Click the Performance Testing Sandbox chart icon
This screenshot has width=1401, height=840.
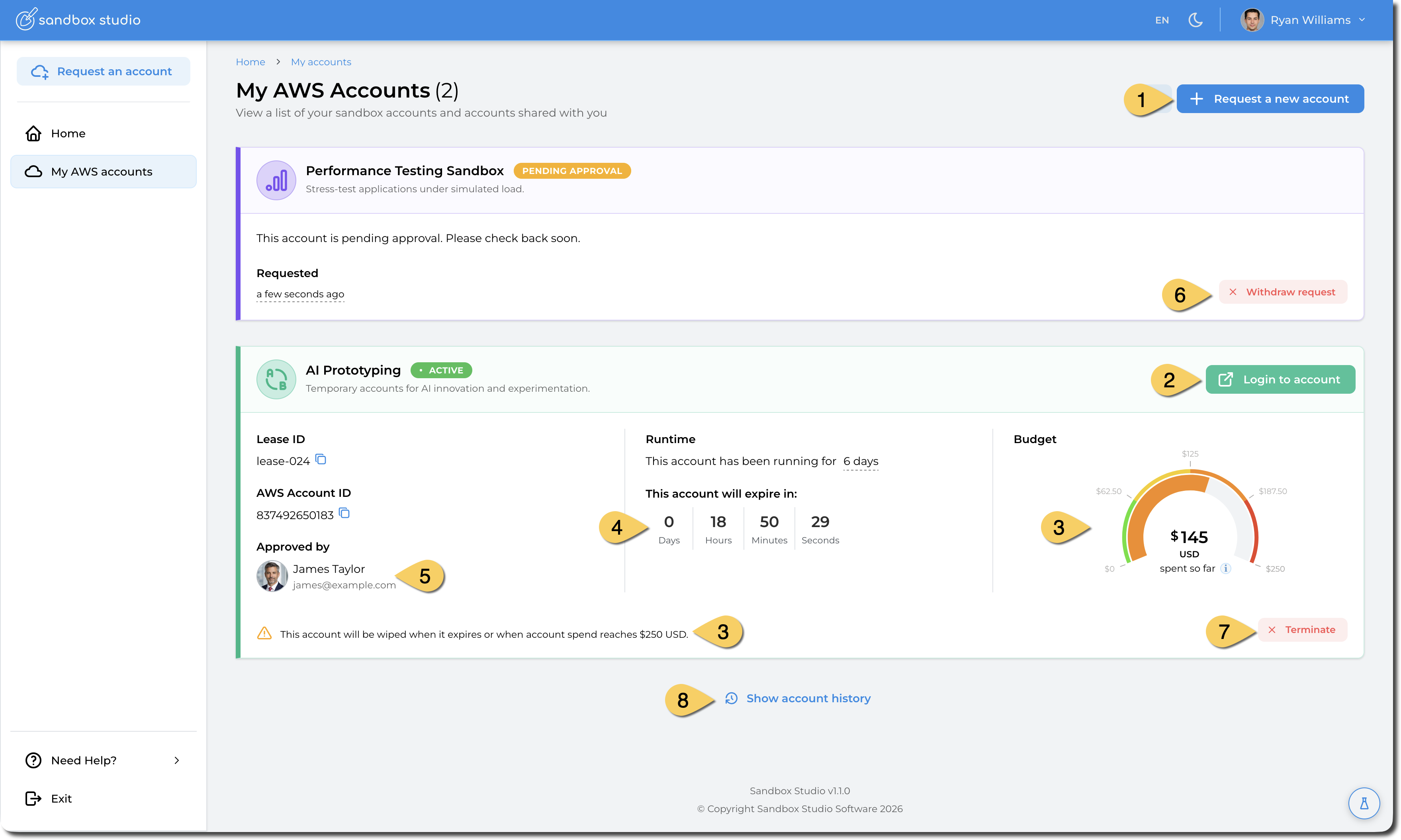276,180
